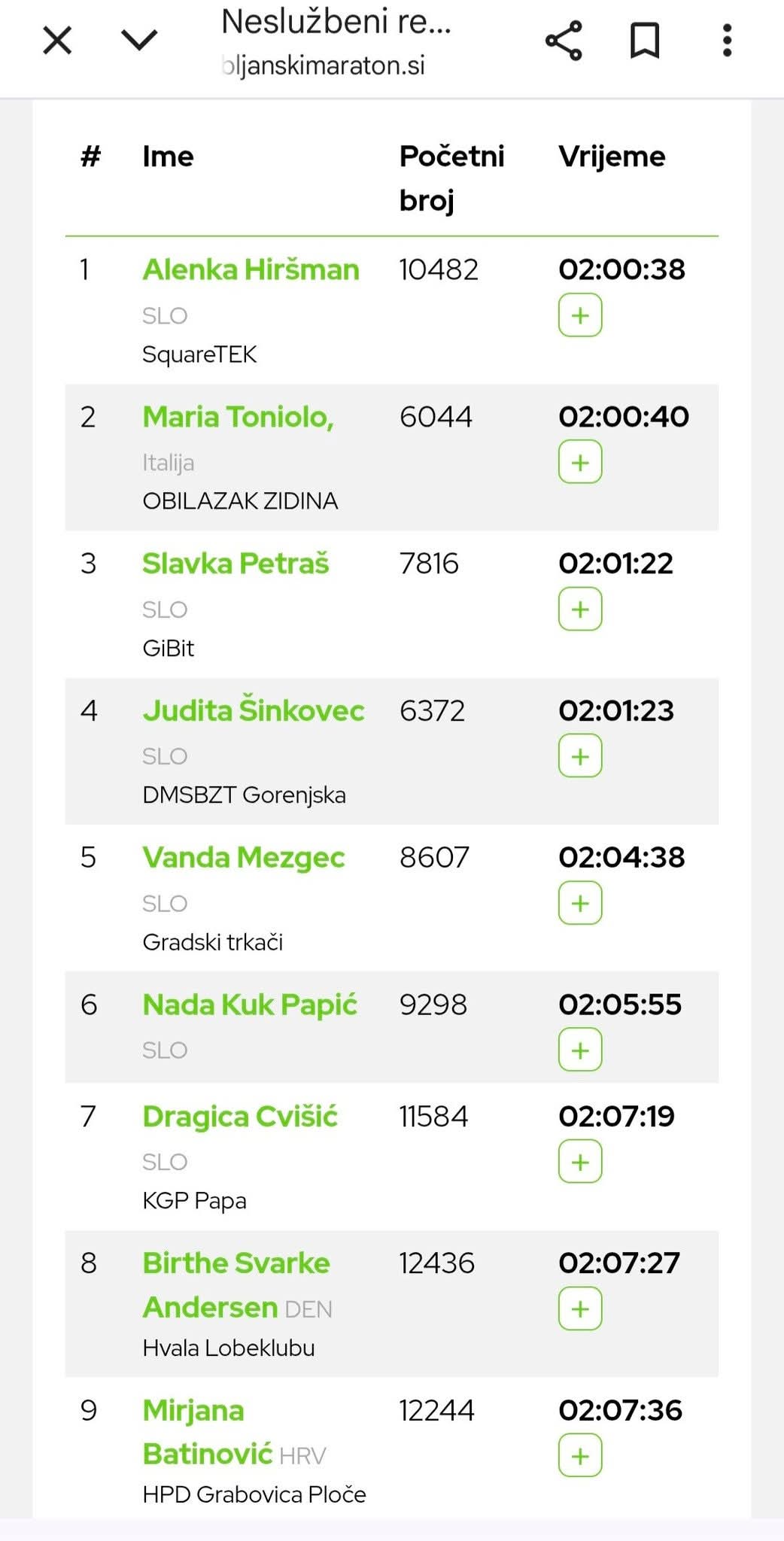Open Maria Toniolo's runner profile
The width and height of the screenshot is (784, 1541).
(238, 416)
